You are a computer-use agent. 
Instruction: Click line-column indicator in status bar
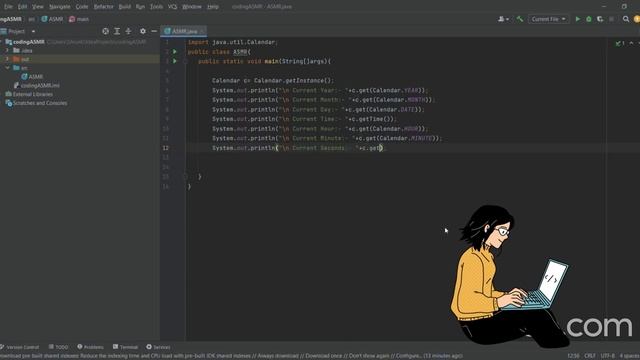click(x=573, y=356)
